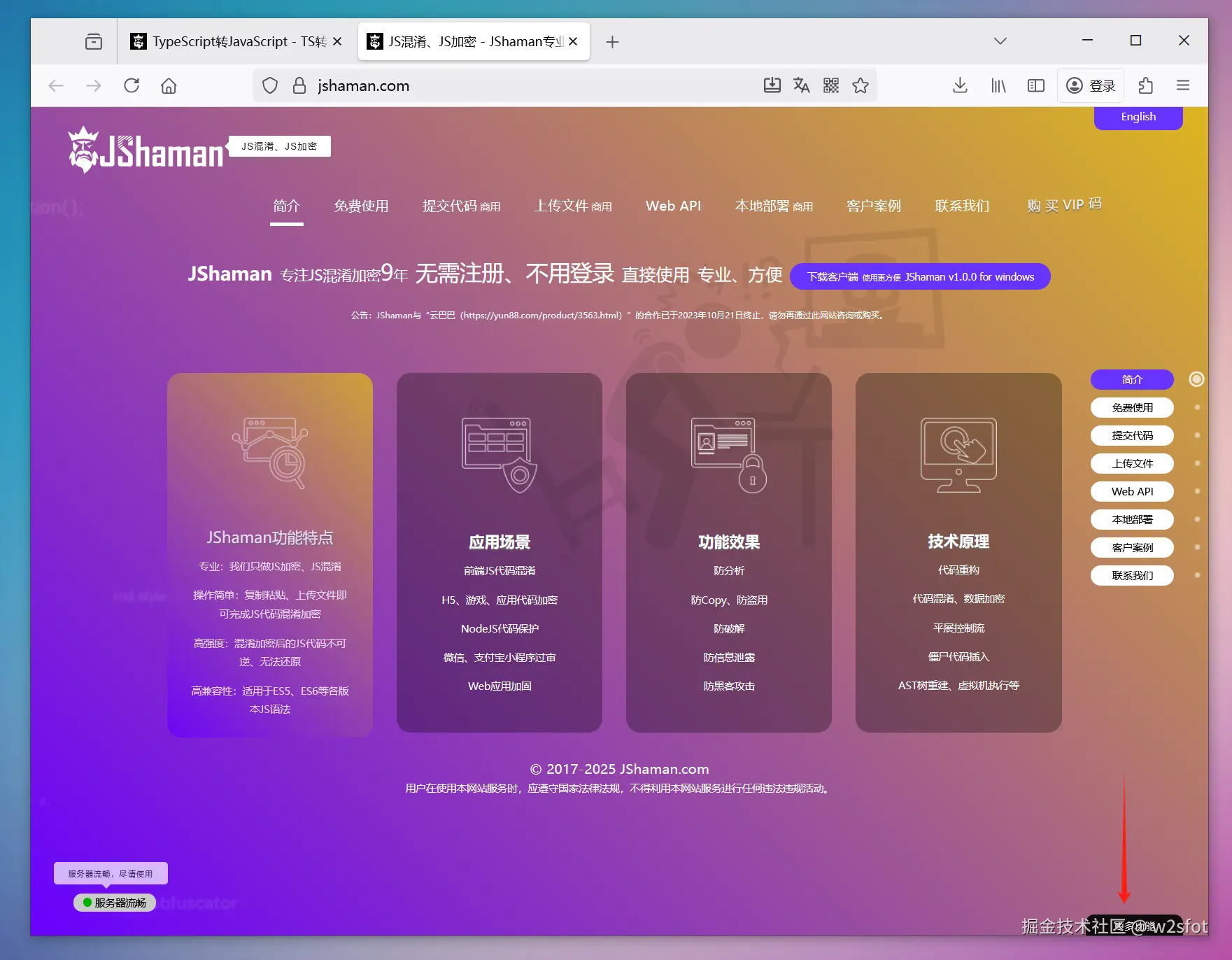Viewport: 1232px width, 960px height.
Task: Select the page dot beside 免费使用
Action: click(1197, 407)
